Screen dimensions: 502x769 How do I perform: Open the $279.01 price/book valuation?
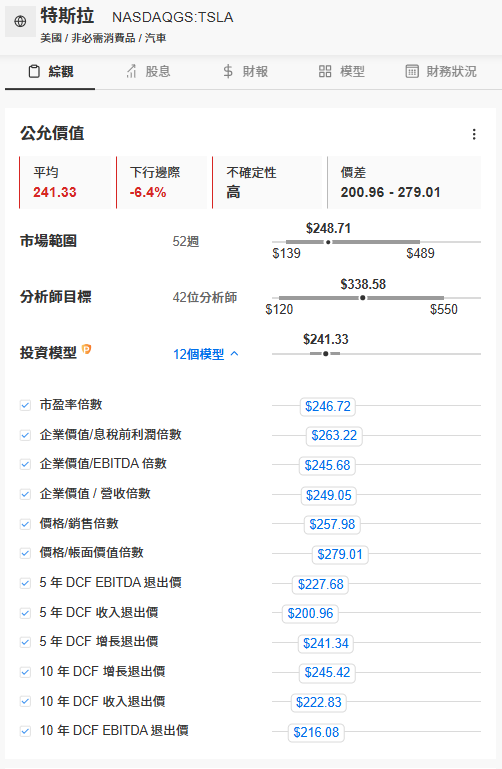[340, 554]
